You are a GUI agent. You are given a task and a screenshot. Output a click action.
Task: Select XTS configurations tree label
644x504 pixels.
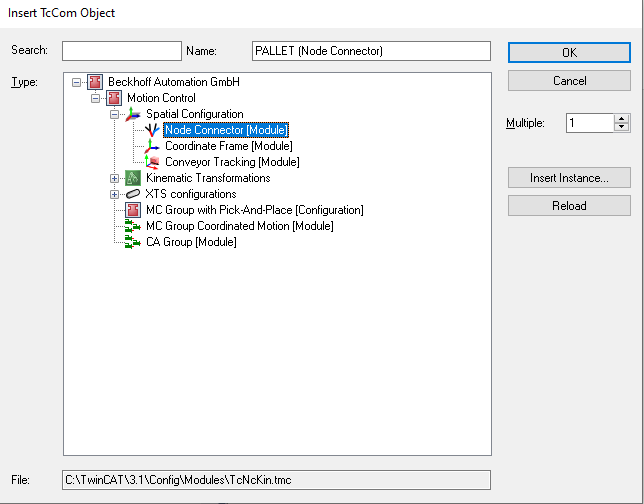(x=191, y=194)
